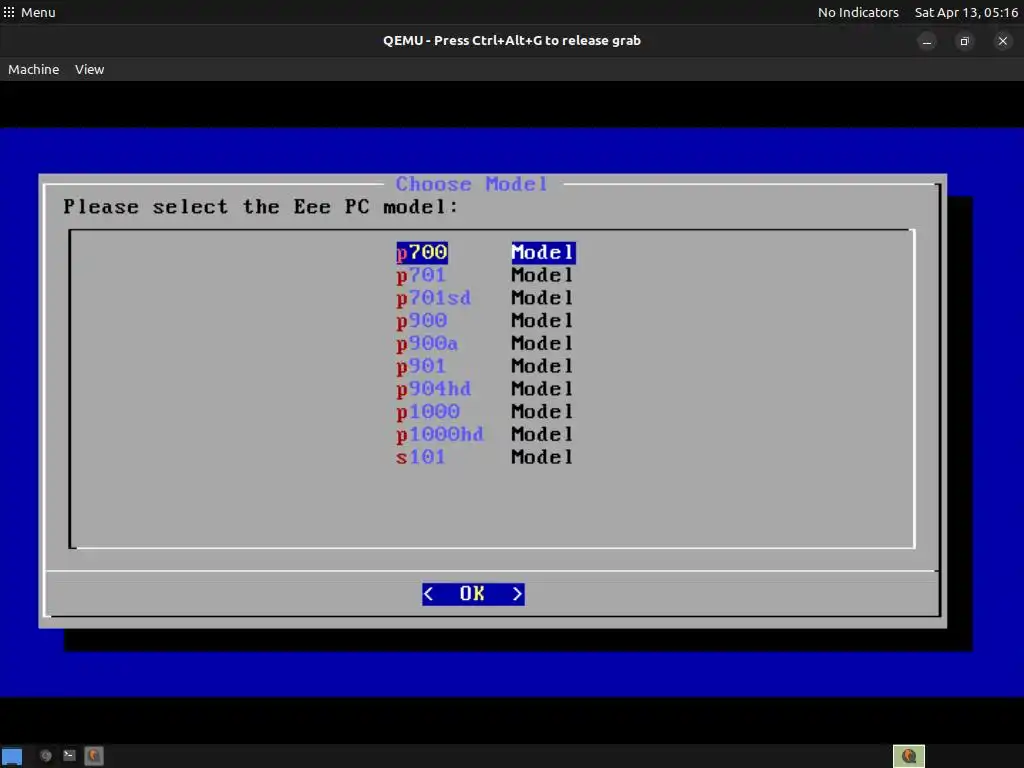Select the p1000hd model entry
The width and height of the screenshot is (1024, 768).
485,436
